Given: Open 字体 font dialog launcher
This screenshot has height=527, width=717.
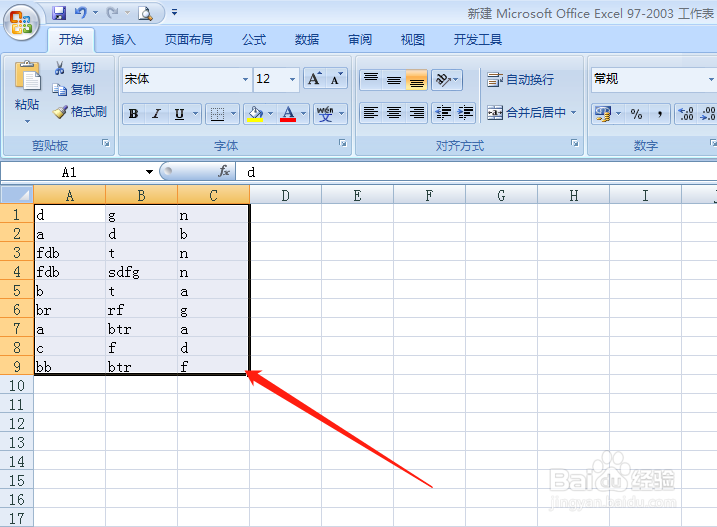Looking at the screenshot, I should (x=342, y=143).
